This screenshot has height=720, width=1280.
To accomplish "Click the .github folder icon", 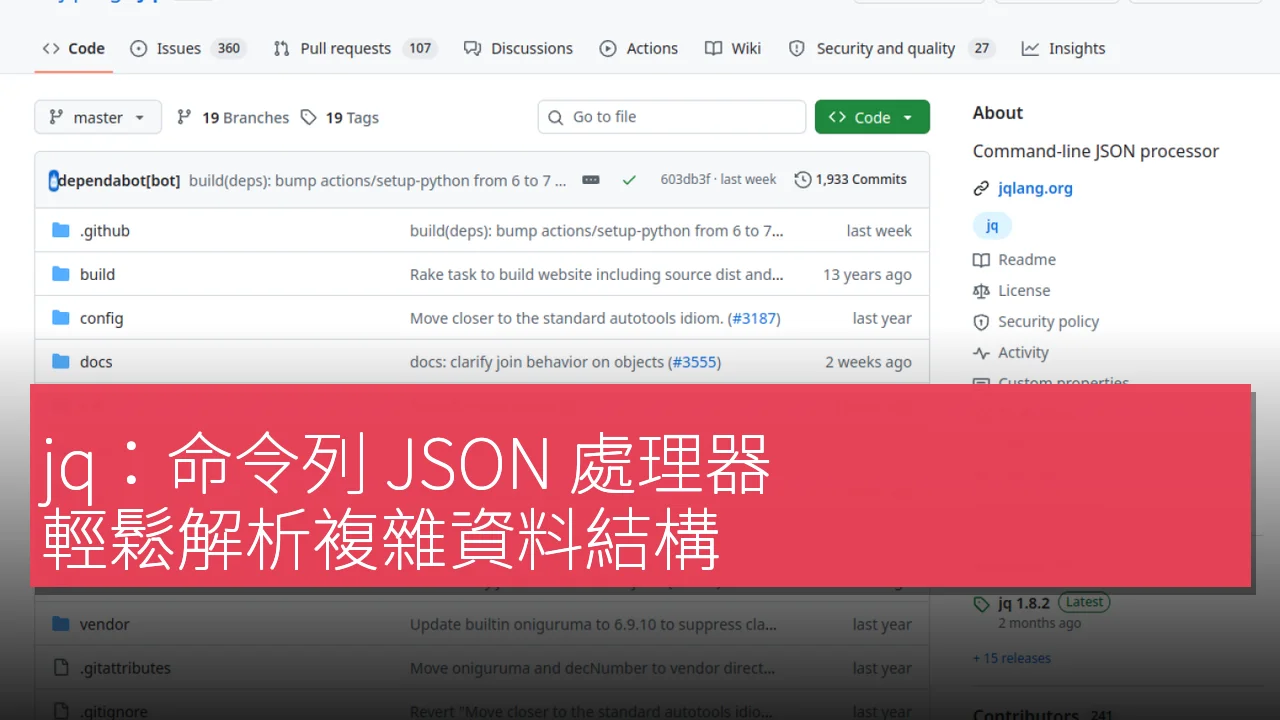I will (61, 230).
